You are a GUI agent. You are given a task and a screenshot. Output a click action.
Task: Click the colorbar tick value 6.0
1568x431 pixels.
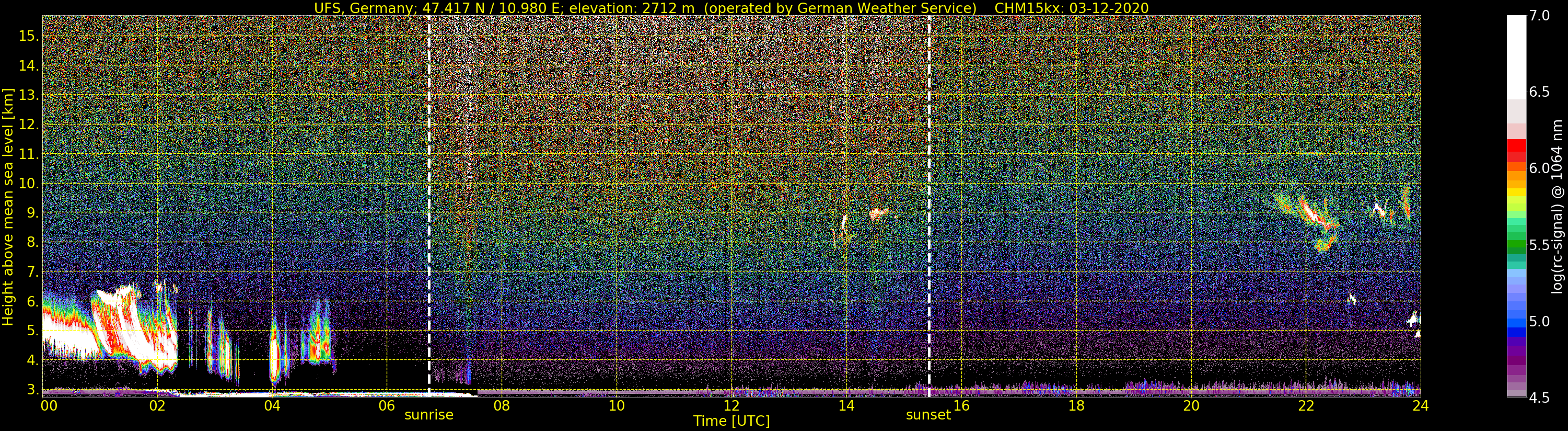pyautogui.click(x=1539, y=169)
